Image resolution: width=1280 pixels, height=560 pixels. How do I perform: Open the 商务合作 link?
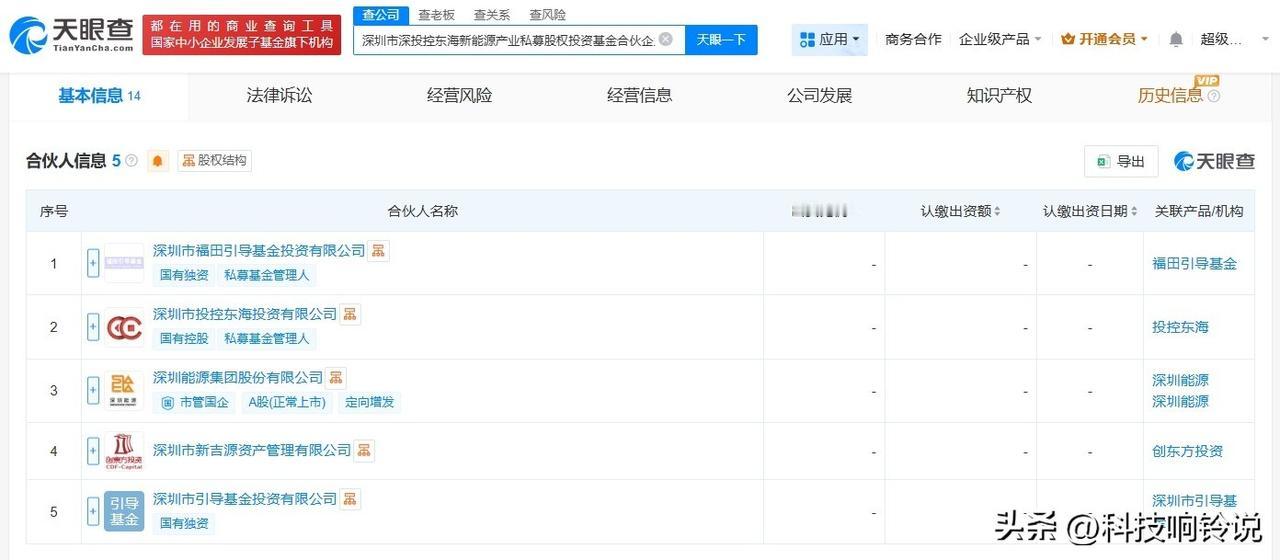coord(913,39)
